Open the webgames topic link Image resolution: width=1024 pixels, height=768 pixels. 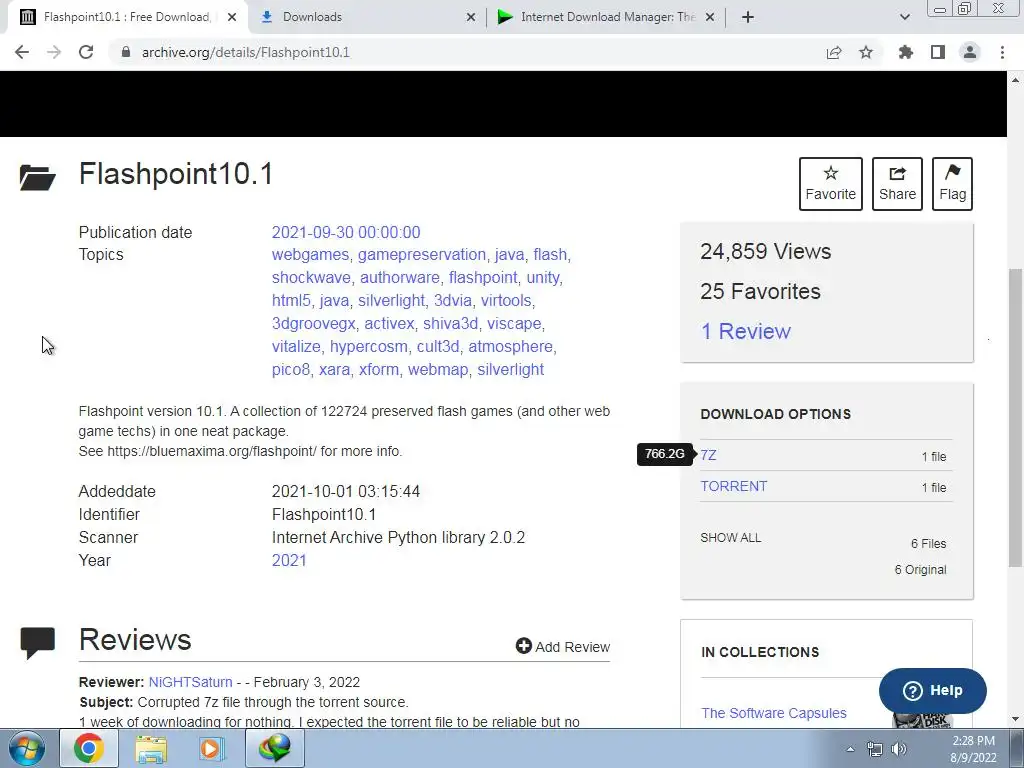tap(310, 255)
